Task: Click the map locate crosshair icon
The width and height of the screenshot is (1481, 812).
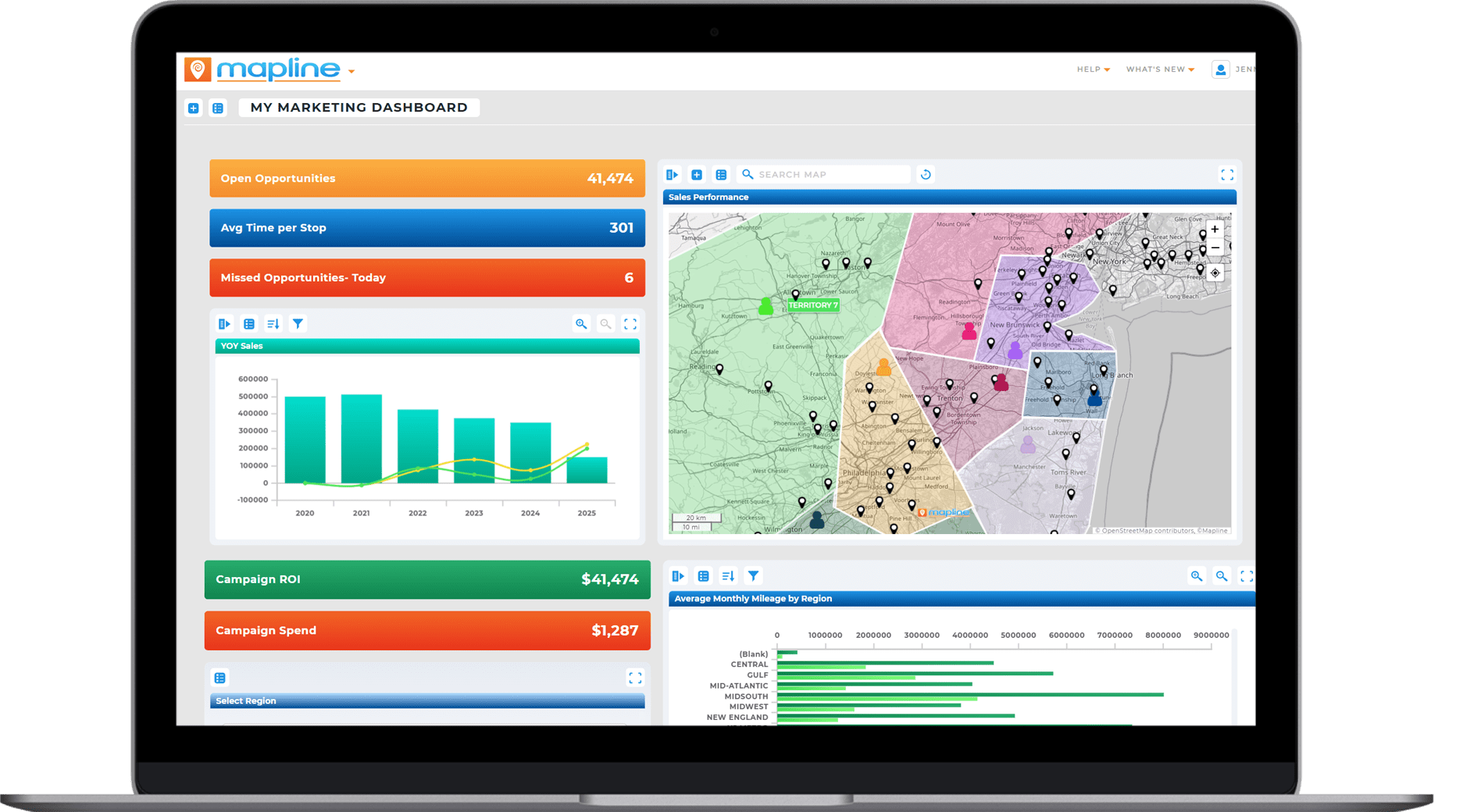Action: (x=1215, y=272)
